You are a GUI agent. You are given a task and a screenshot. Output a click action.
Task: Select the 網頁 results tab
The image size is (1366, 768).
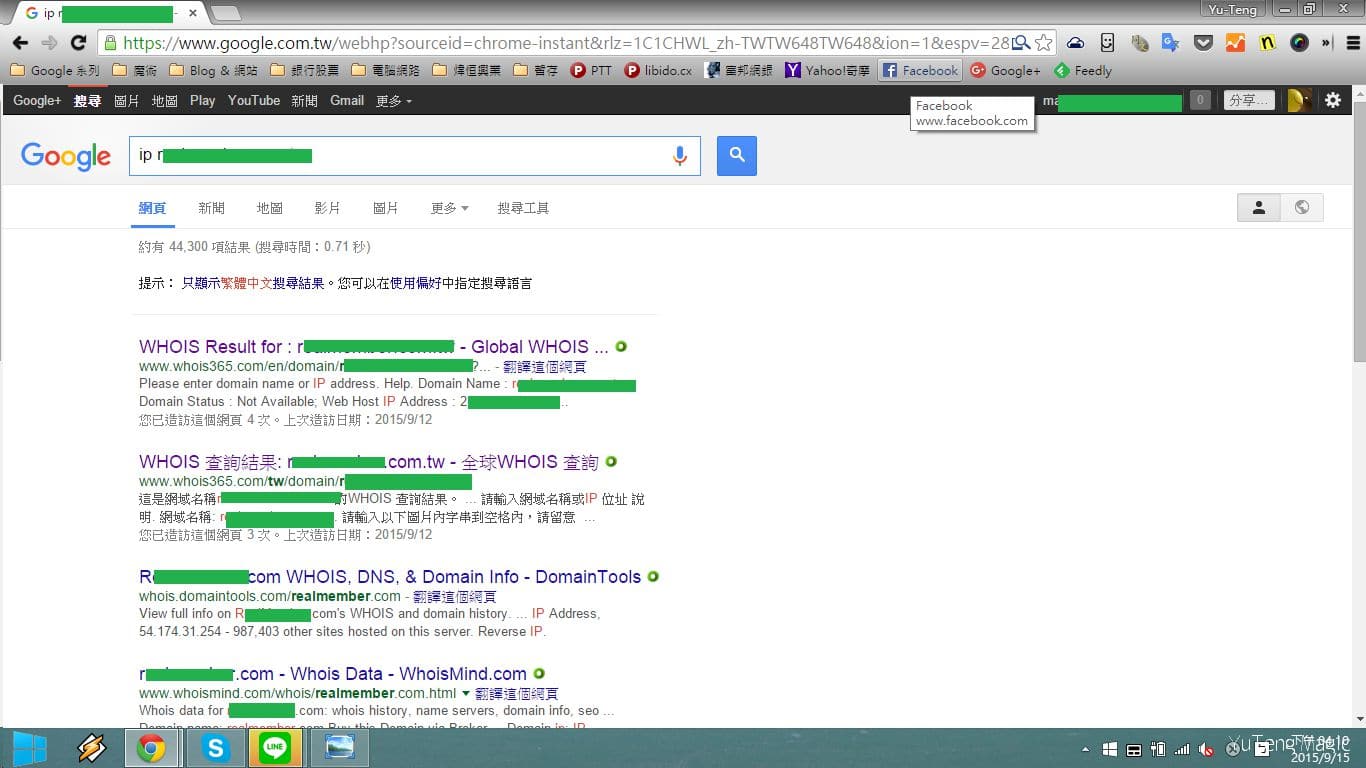152,208
